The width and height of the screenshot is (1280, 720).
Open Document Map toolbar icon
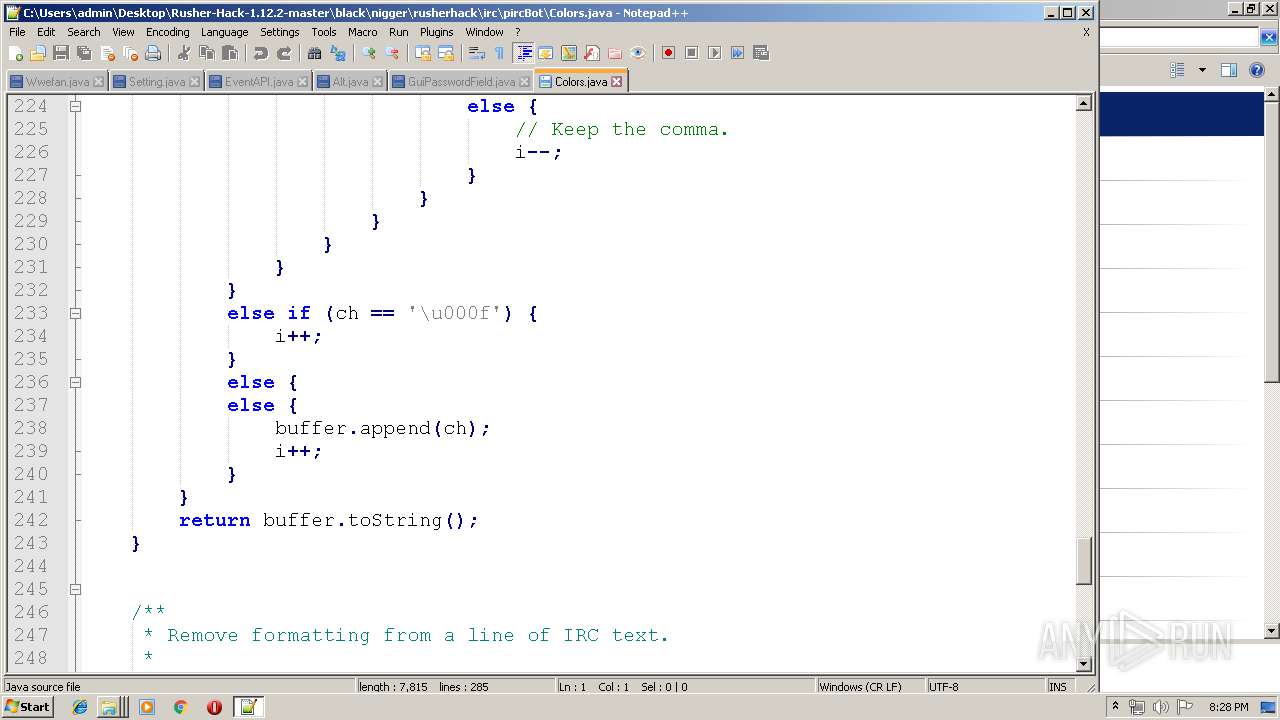point(569,53)
